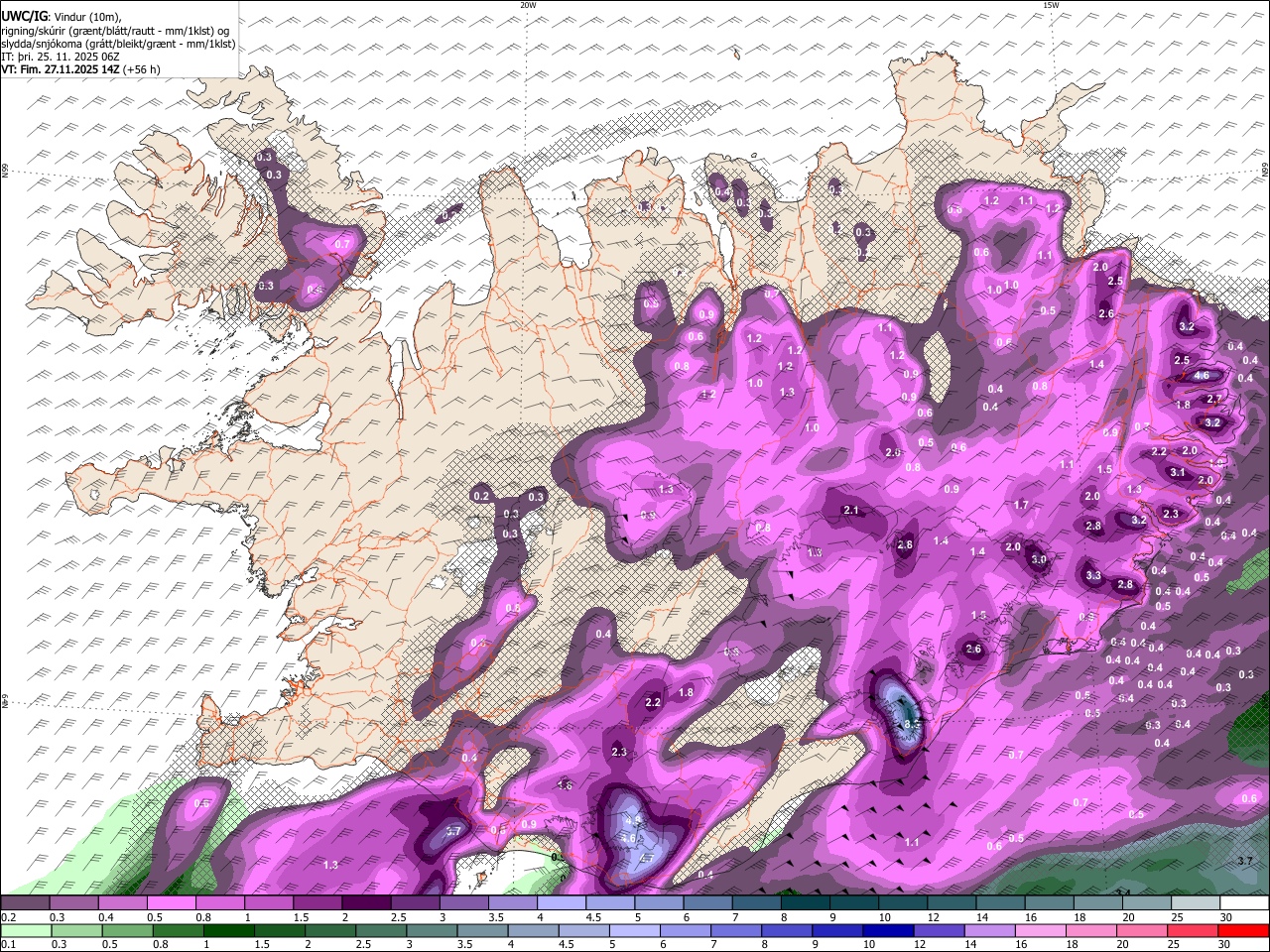This screenshot has width=1270, height=952.
Task: Pick the 0.8 swatch in the snow legend row
Action: coord(219,902)
